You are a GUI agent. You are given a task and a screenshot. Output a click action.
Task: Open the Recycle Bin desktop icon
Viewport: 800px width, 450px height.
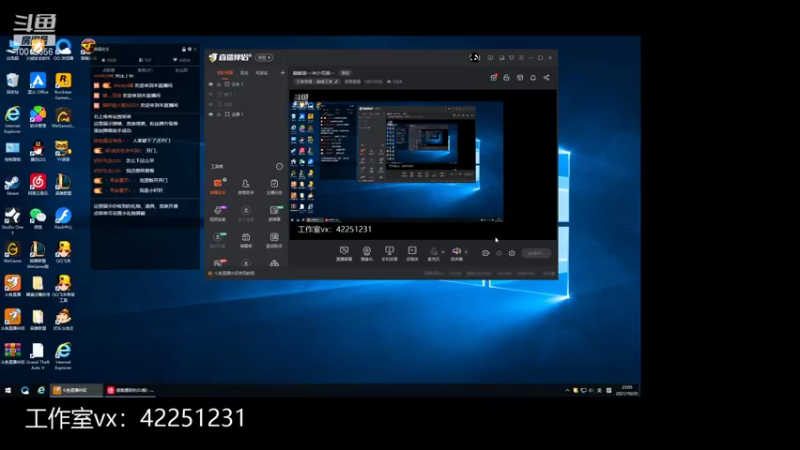12,83
